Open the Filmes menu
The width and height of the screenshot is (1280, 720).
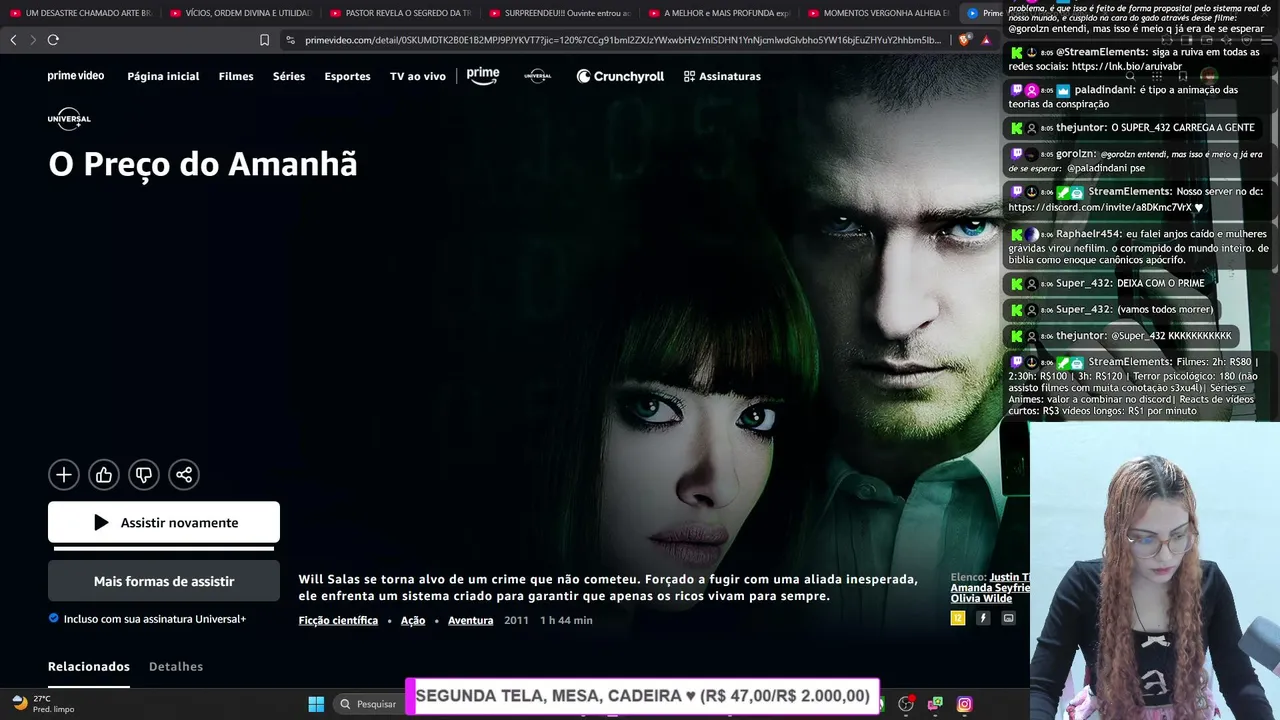[x=236, y=76]
